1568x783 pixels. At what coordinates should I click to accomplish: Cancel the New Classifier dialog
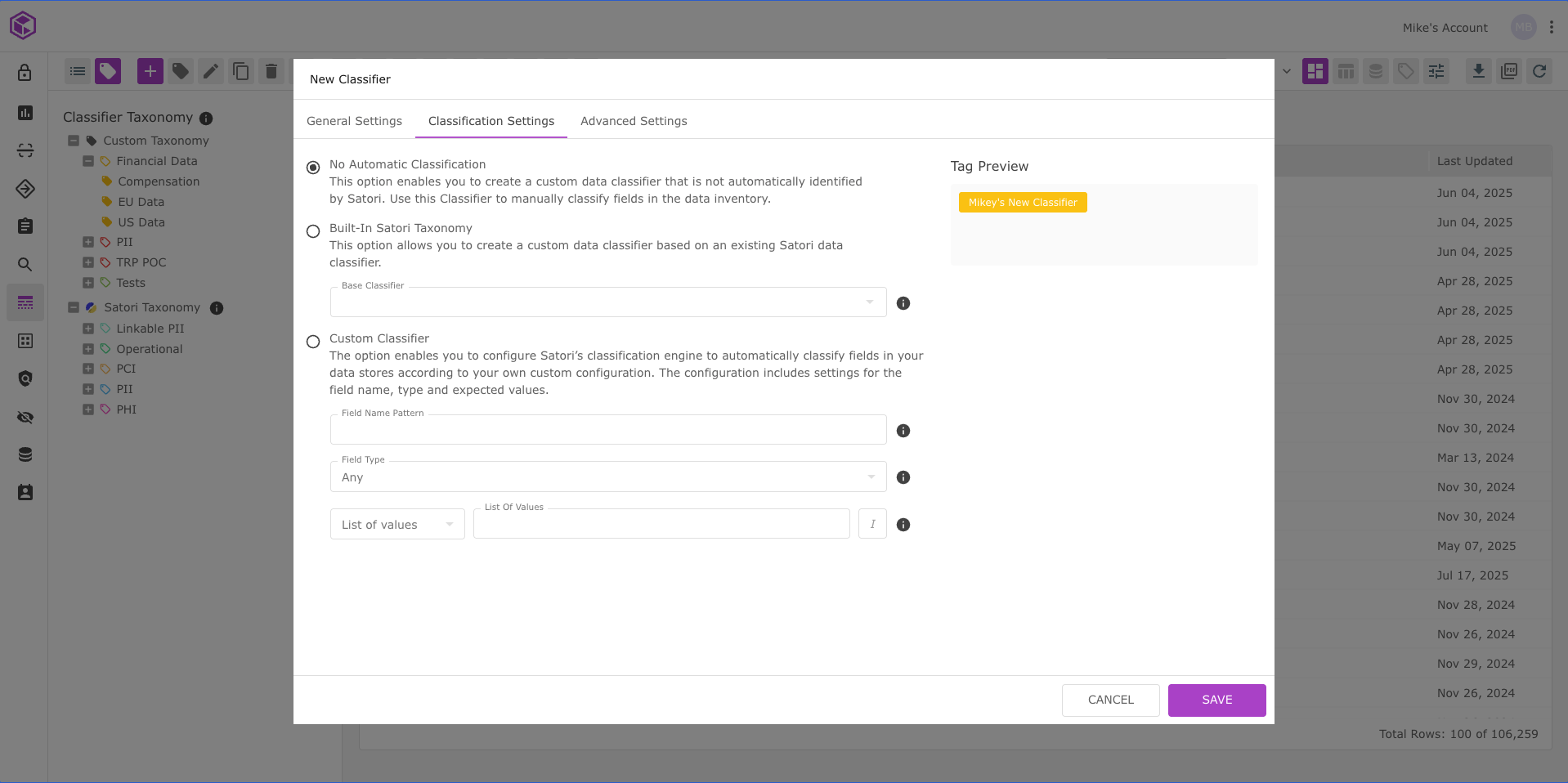[1110, 700]
